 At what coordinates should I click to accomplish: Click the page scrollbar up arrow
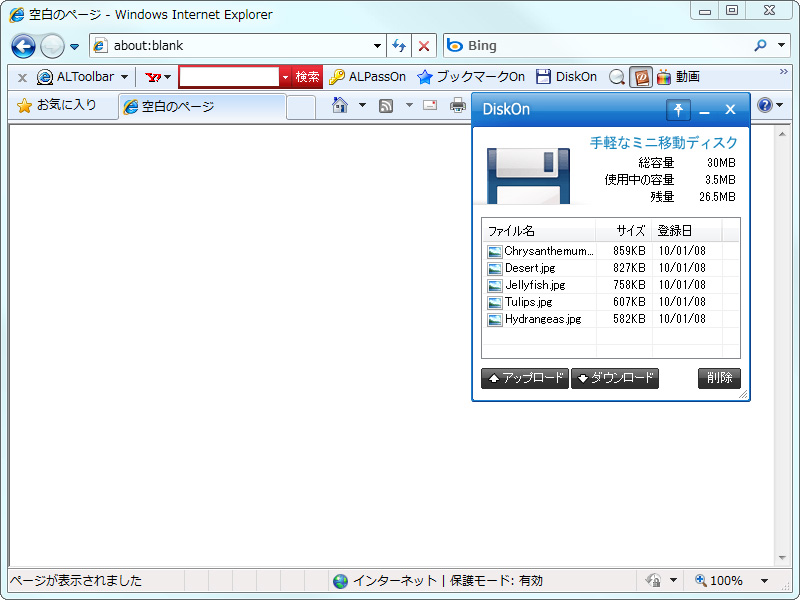tap(782, 134)
